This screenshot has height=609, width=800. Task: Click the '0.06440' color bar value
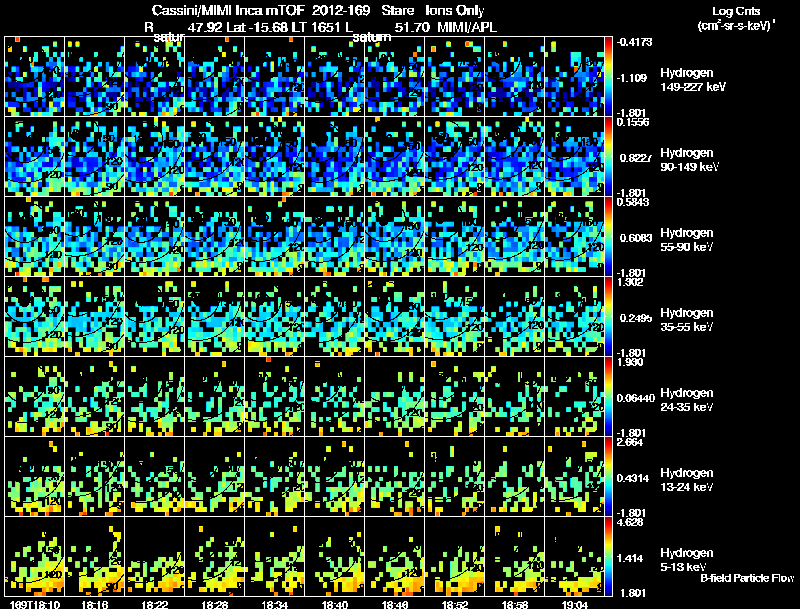(636, 398)
